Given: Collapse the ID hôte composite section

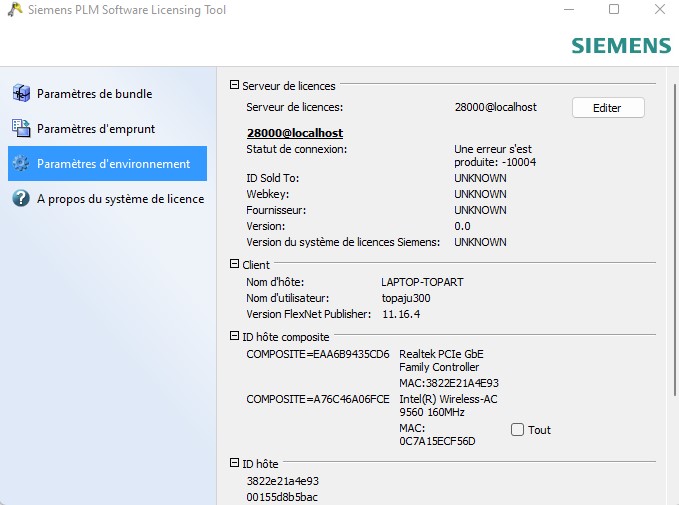Looking at the screenshot, I should coord(234,336).
